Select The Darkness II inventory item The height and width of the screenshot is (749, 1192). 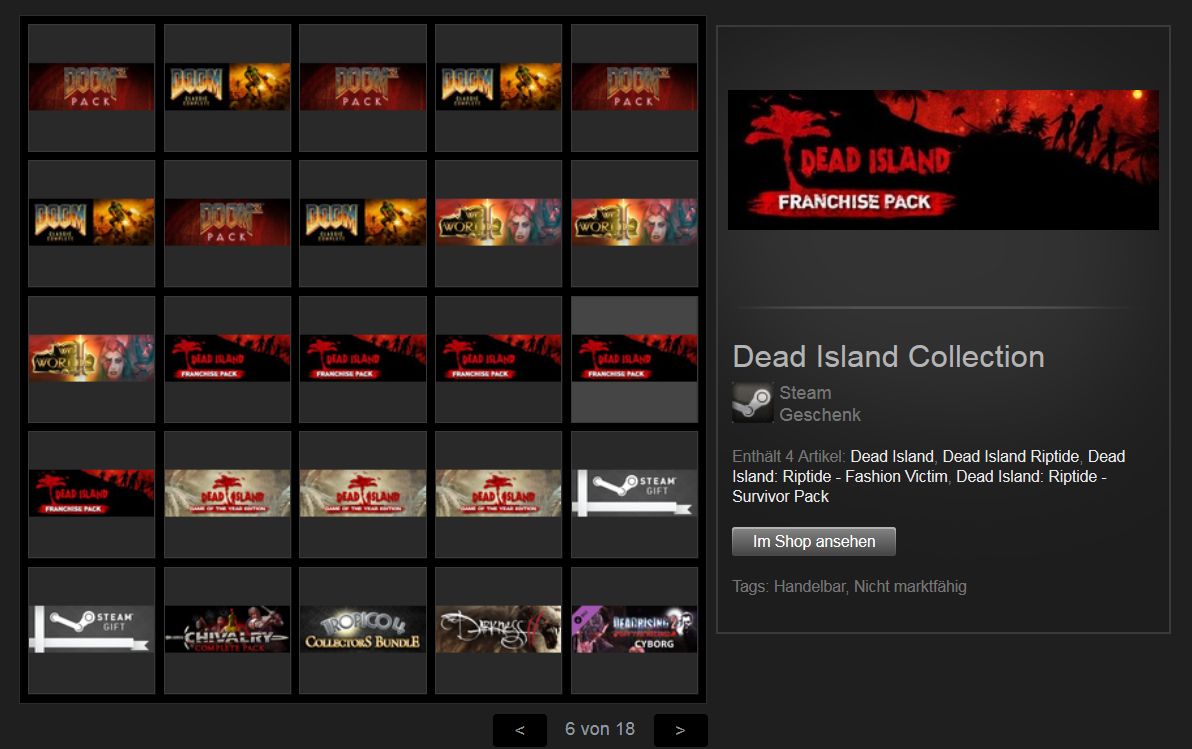[x=499, y=630]
